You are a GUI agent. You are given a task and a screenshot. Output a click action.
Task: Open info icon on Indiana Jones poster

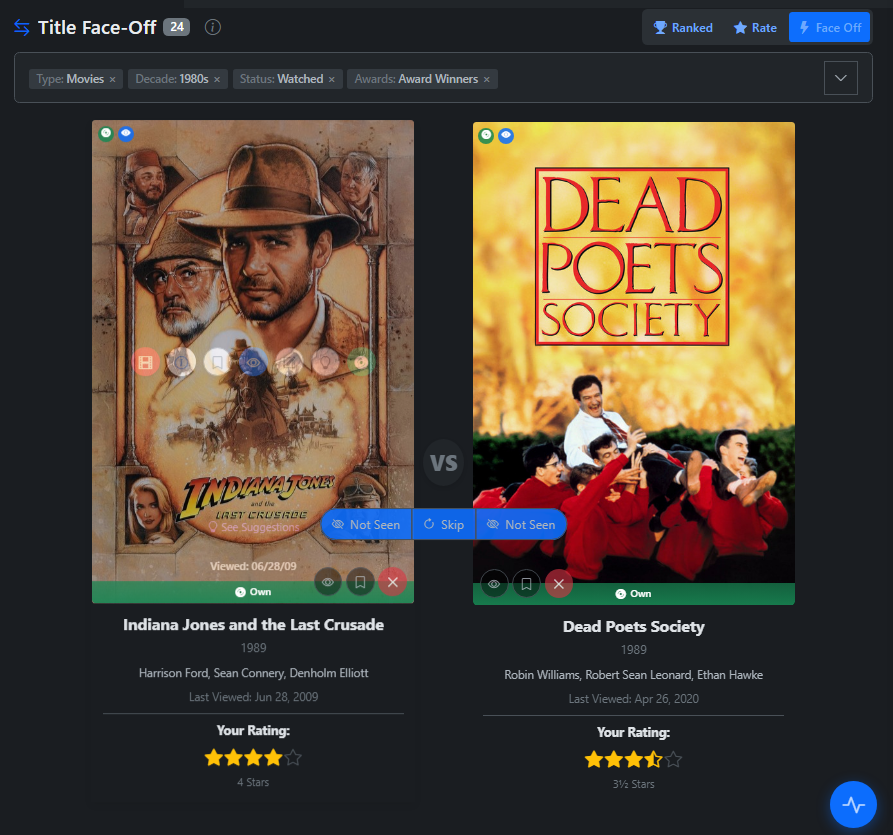click(181, 362)
